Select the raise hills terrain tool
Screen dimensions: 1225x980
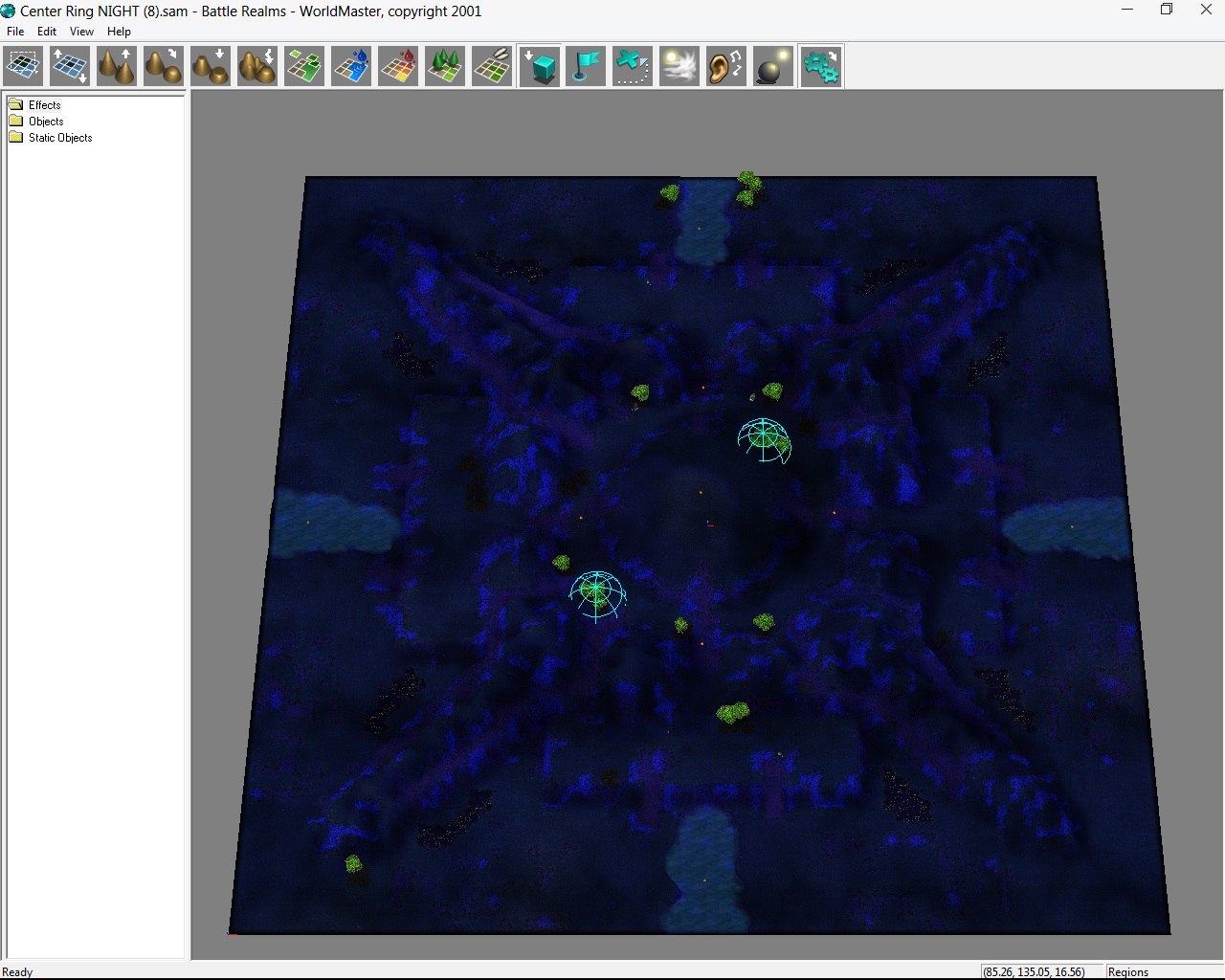(117, 67)
